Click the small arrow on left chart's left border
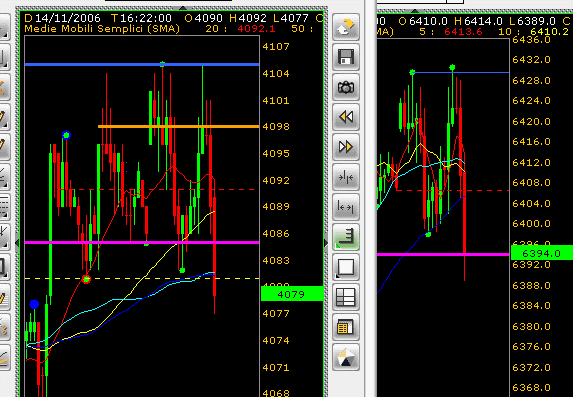The image size is (573, 397). pyautogui.click(x=17, y=242)
